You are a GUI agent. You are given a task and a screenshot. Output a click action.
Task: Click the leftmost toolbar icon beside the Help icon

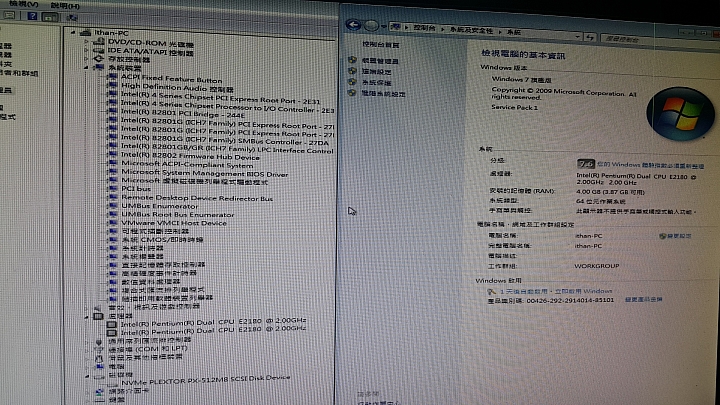(9, 15)
